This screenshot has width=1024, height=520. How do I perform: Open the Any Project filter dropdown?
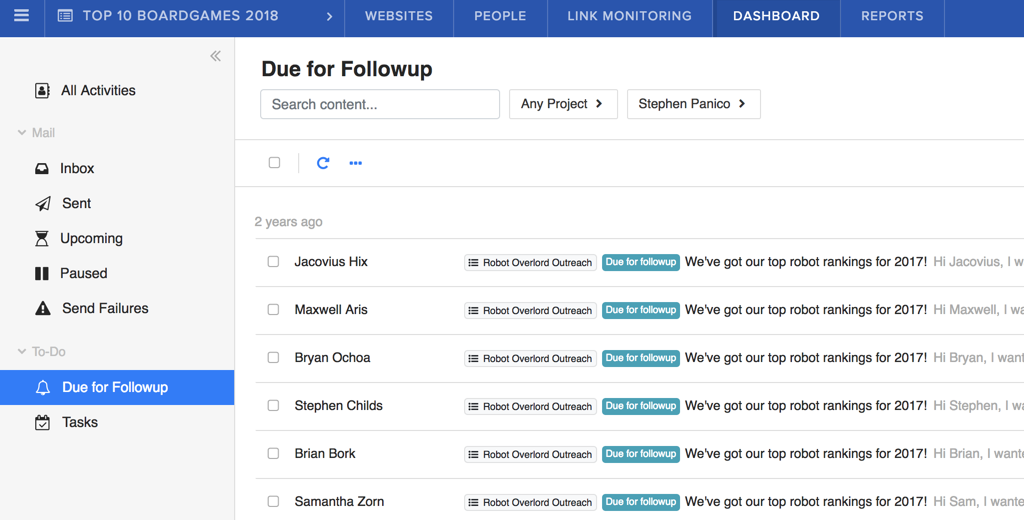pyautogui.click(x=562, y=104)
